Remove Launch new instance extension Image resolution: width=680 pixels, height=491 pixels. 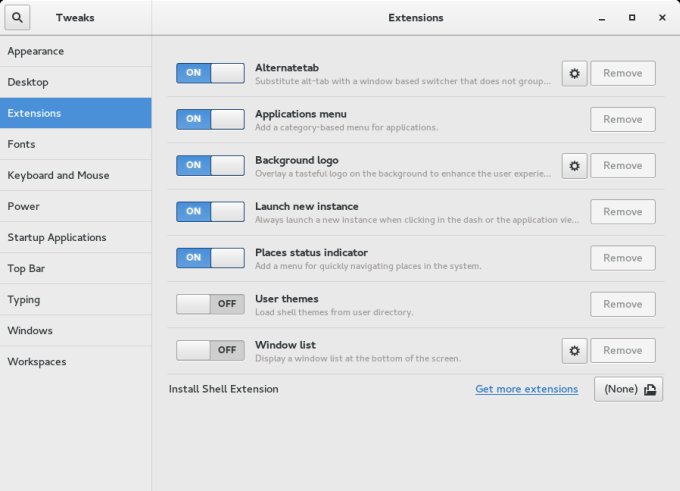[623, 212]
